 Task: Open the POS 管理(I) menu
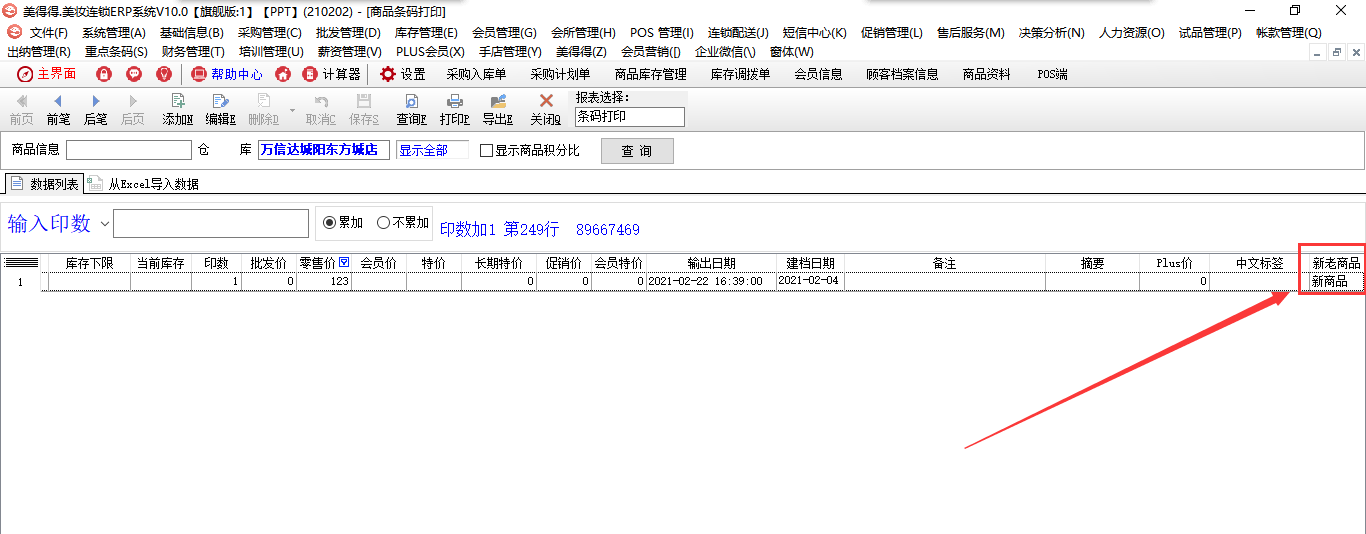(661, 33)
